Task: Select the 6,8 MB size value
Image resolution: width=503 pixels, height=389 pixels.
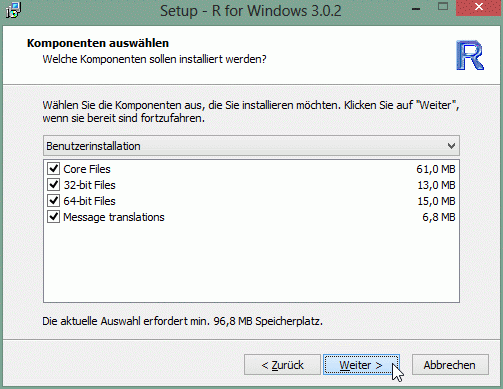Action: (439, 217)
